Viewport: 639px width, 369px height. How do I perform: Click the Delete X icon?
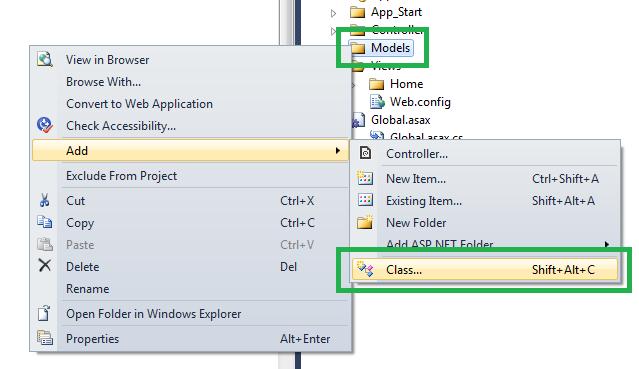(44, 265)
